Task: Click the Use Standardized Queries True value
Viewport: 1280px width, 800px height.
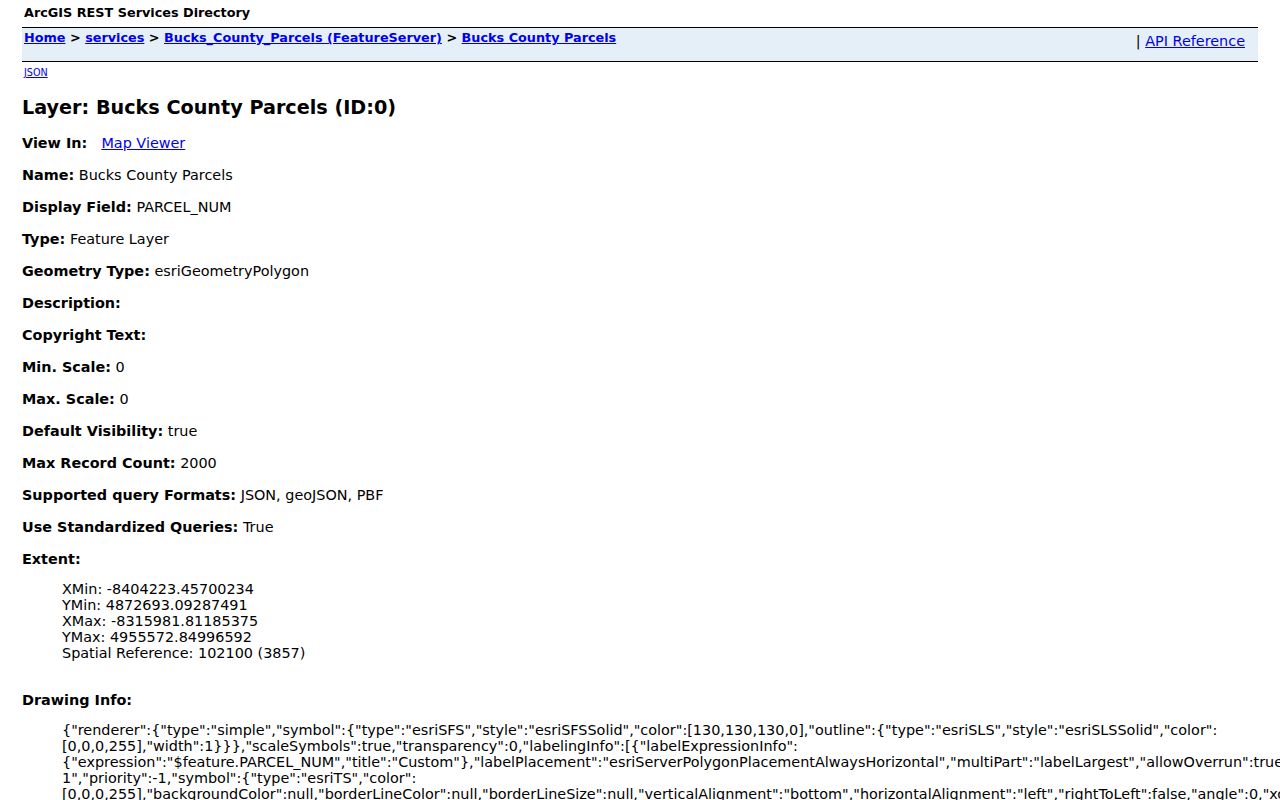Action: pyautogui.click(x=258, y=527)
